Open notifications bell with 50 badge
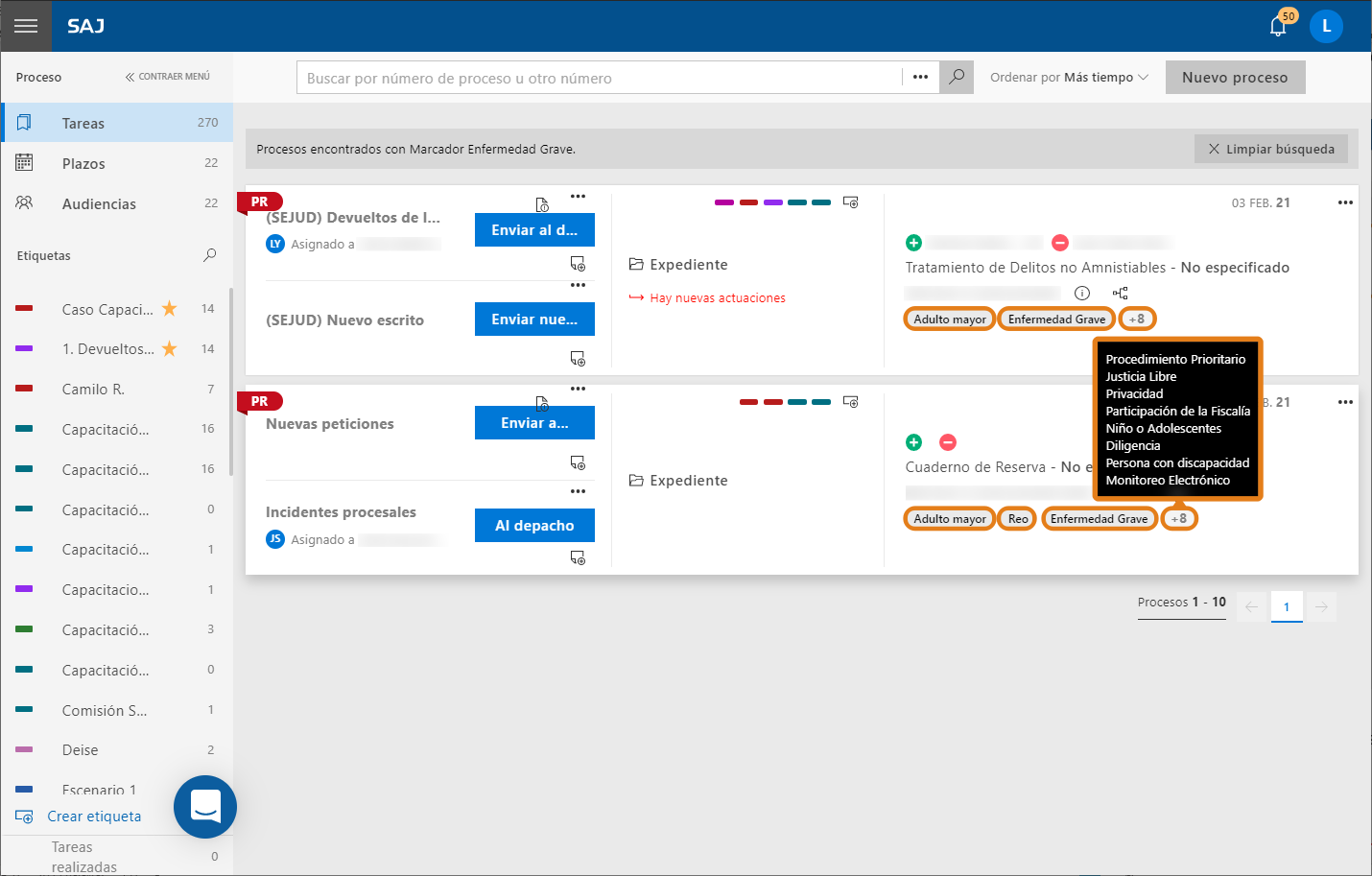Screen dimensions: 1372x876 click(x=1279, y=25)
